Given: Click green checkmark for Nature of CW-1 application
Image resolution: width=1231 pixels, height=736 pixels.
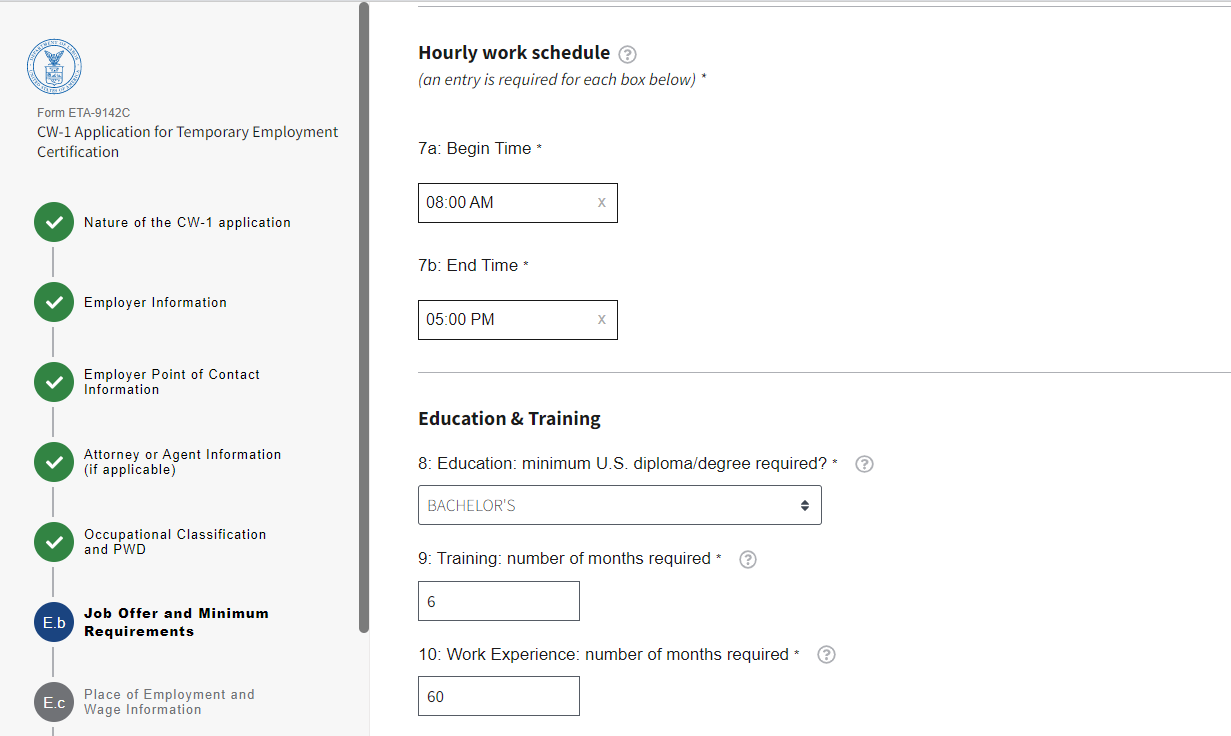Looking at the screenshot, I should tap(54, 222).
